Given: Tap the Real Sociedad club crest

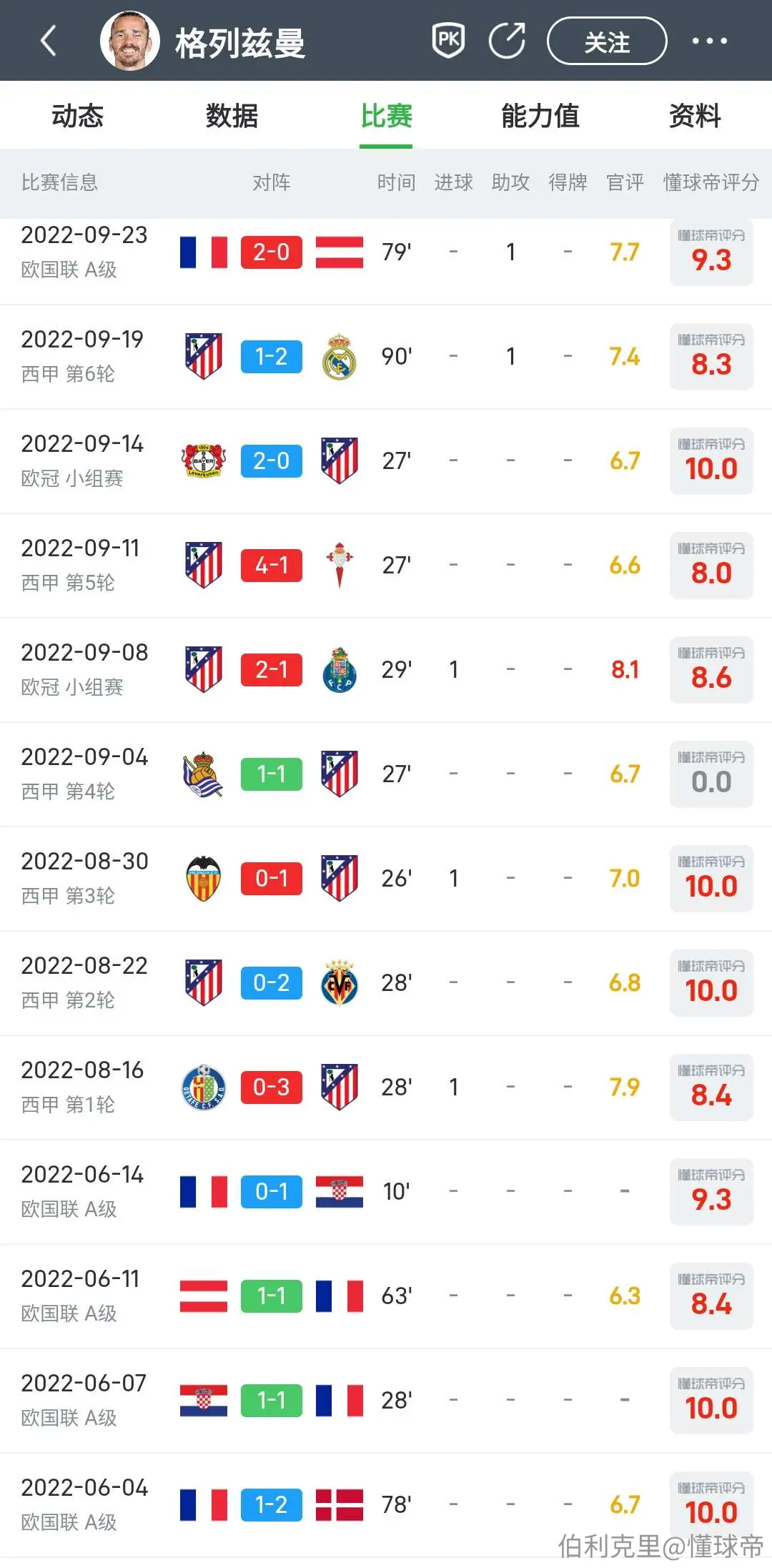Looking at the screenshot, I should 204,774.
